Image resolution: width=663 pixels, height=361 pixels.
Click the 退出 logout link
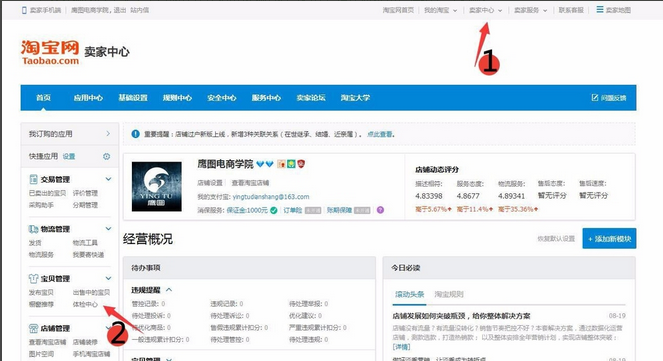click(x=120, y=10)
